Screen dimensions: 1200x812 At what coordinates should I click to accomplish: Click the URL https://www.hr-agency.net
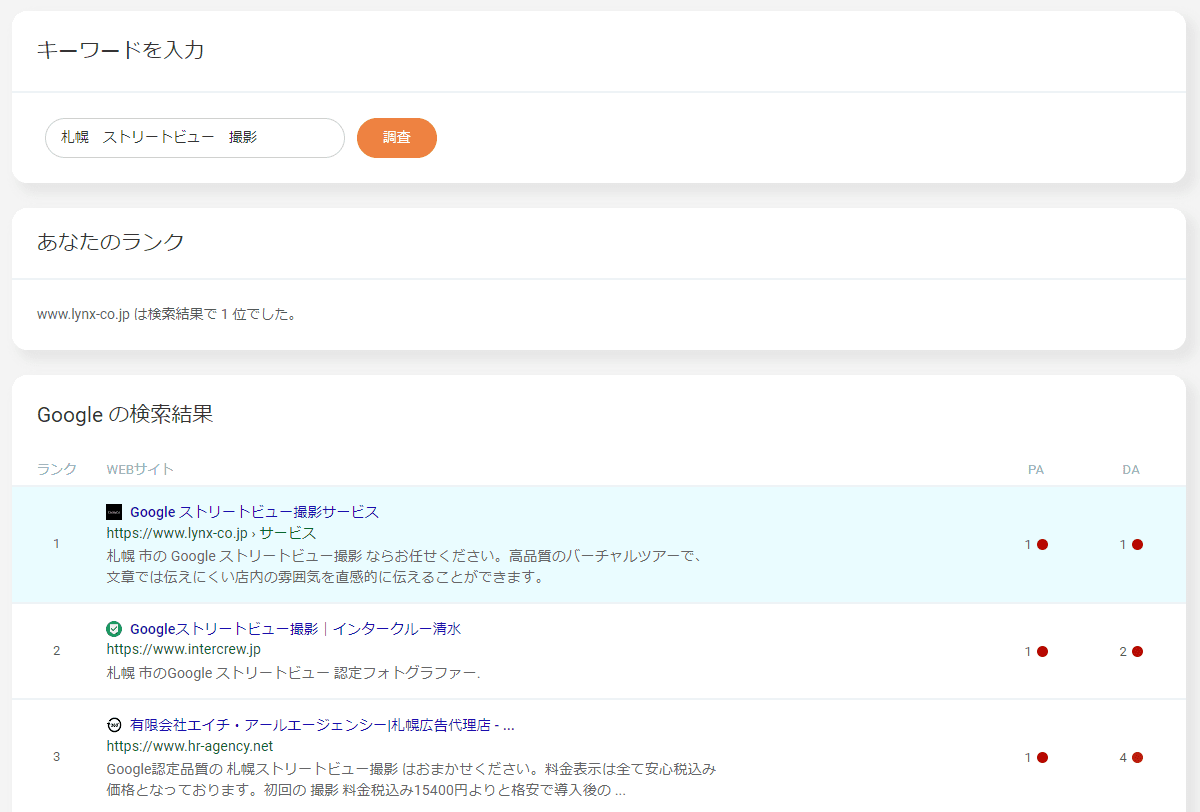[190, 746]
